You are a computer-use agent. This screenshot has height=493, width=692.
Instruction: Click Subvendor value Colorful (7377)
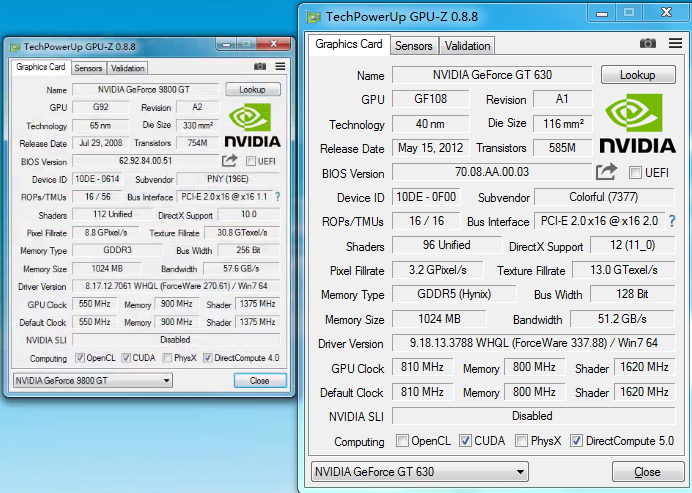[604, 197]
